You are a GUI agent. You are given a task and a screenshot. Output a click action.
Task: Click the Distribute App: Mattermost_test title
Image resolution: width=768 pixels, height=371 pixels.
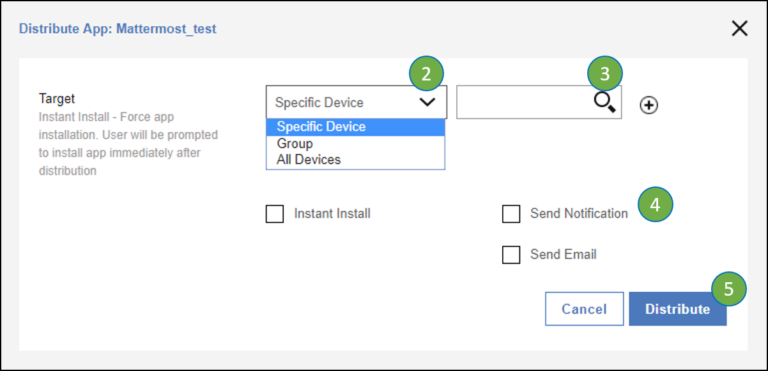tap(118, 29)
